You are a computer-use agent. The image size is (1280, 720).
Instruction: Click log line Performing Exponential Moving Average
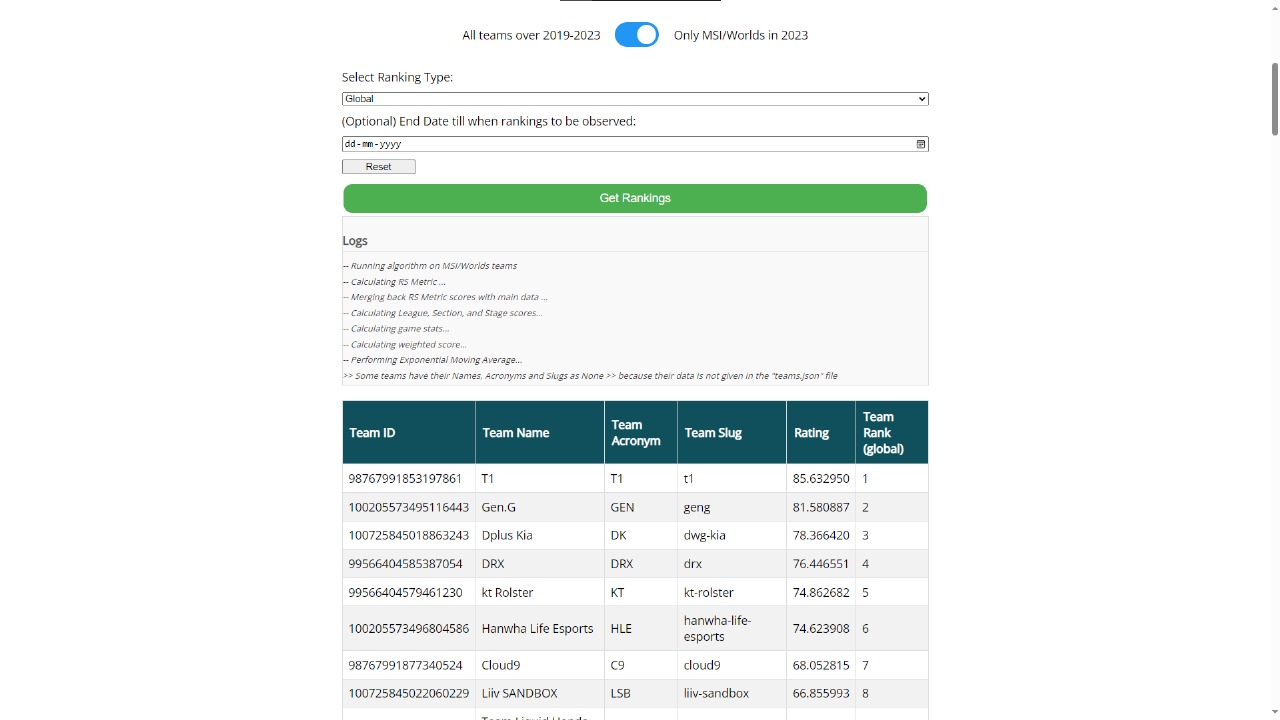click(x=433, y=360)
